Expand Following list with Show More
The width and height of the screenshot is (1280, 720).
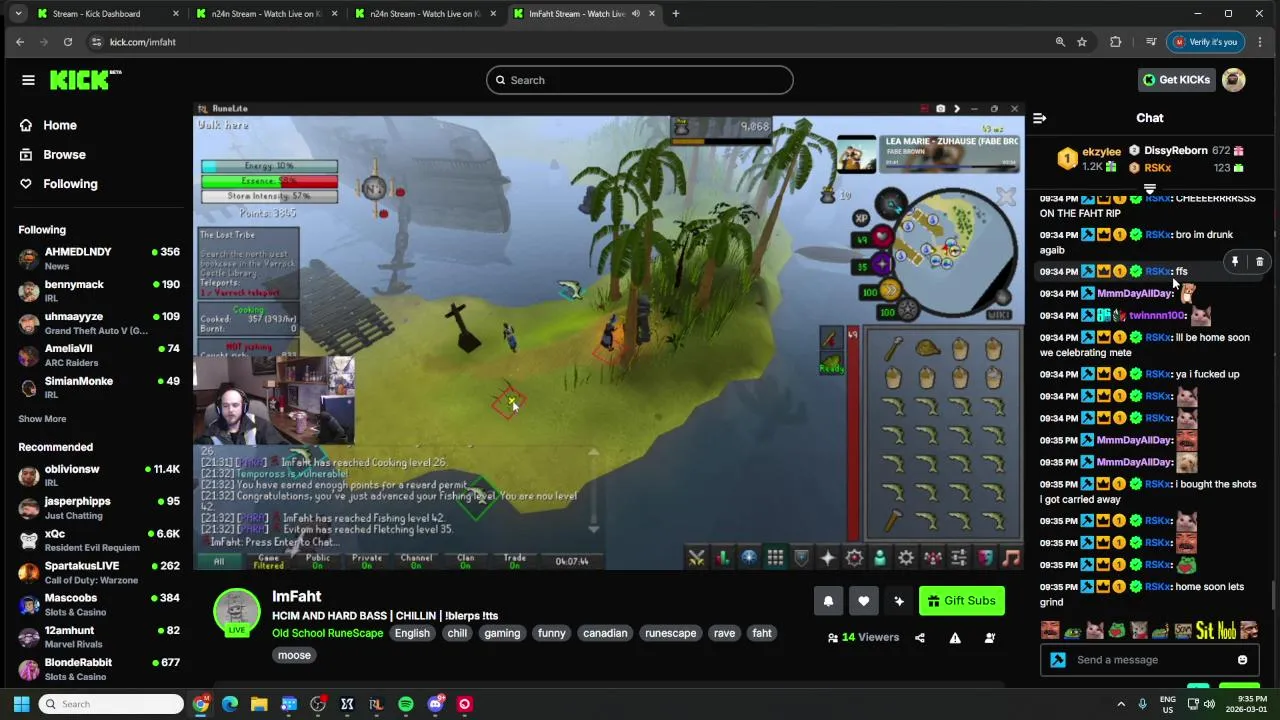tap(42, 419)
